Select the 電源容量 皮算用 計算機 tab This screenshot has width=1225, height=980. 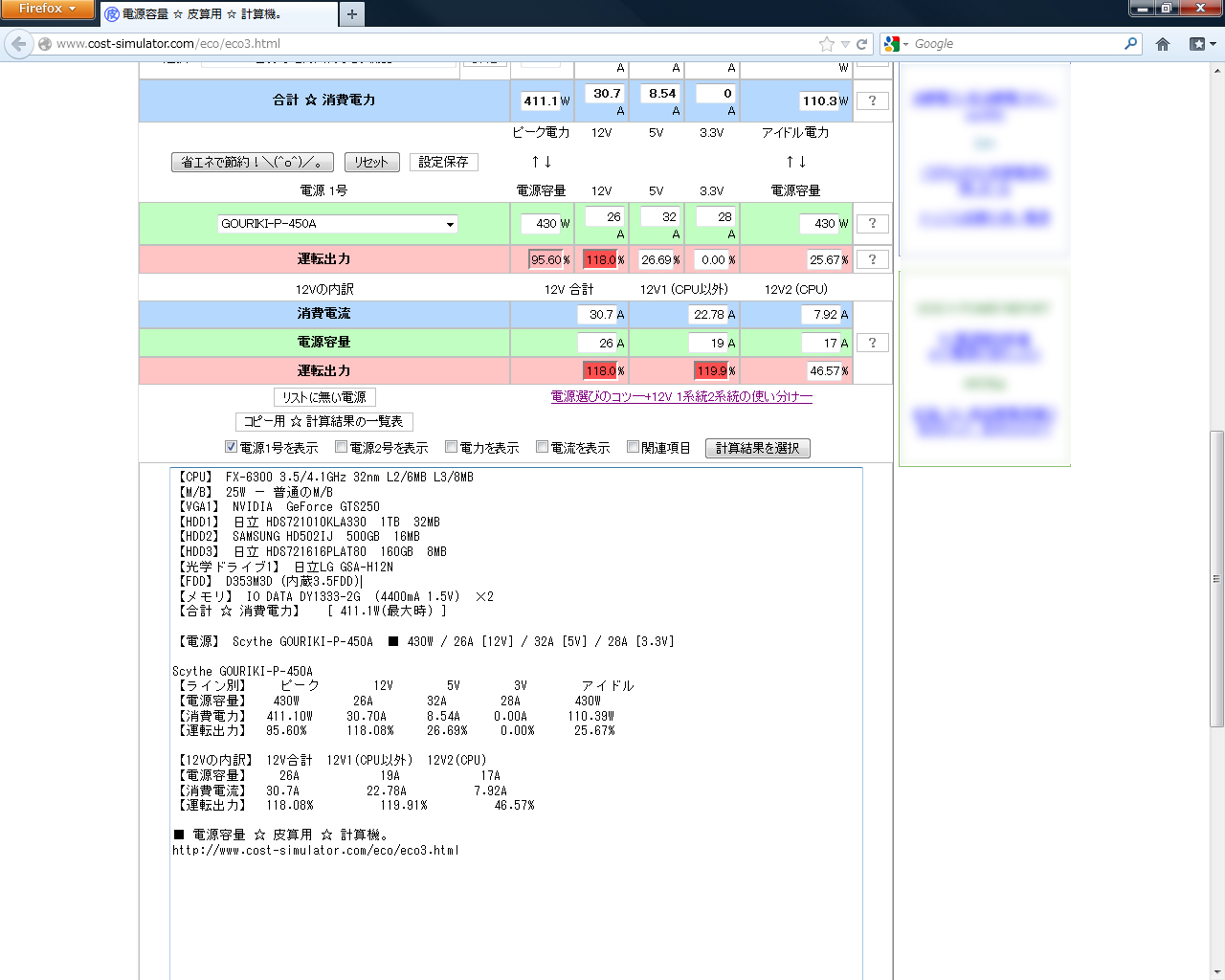218,14
